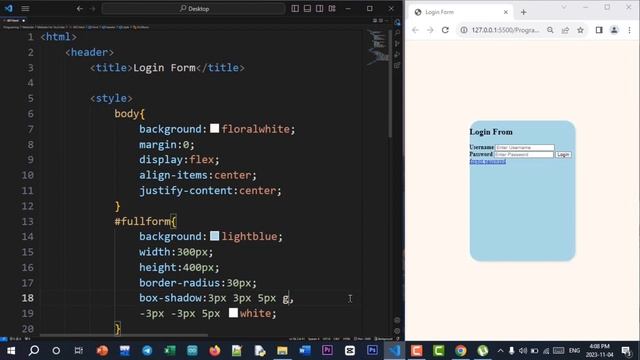Open Task View on the taskbar
Viewport: 640px width, 360px height.
(x=78, y=351)
